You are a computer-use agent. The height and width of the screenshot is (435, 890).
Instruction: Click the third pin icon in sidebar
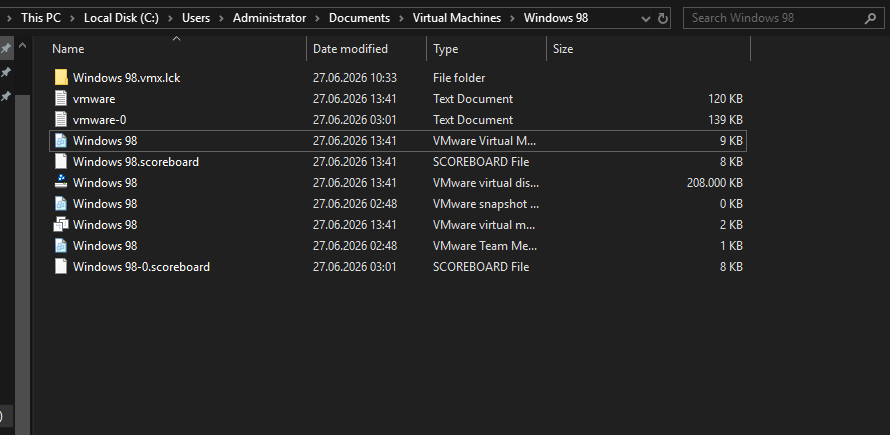6,95
